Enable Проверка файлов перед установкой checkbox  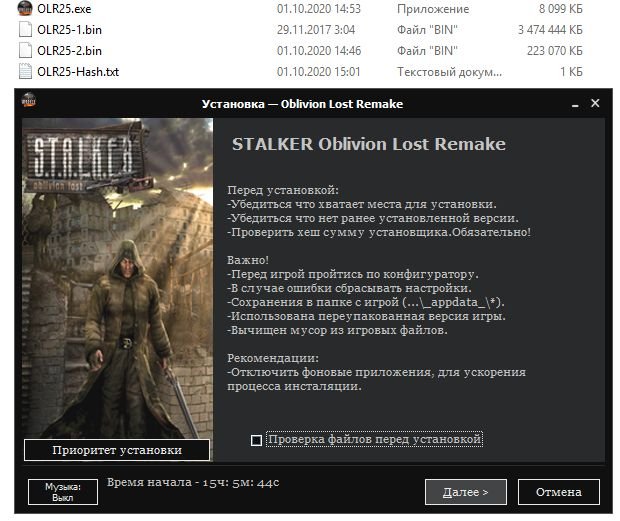tap(256, 440)
